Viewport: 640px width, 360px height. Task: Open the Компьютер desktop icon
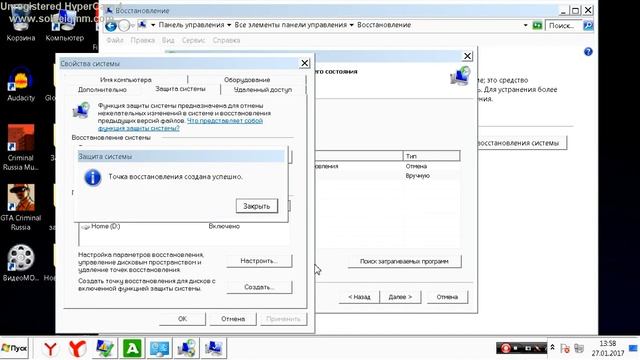tap(64, 24)
